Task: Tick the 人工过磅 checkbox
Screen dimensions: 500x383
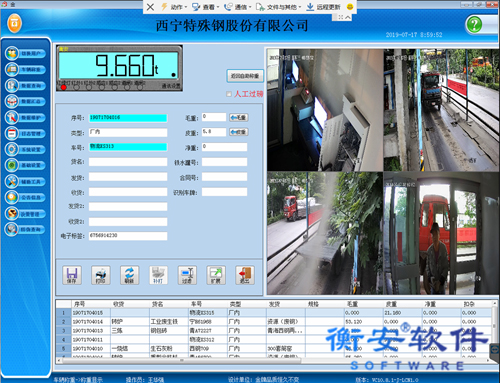Action: coord(229,94)
